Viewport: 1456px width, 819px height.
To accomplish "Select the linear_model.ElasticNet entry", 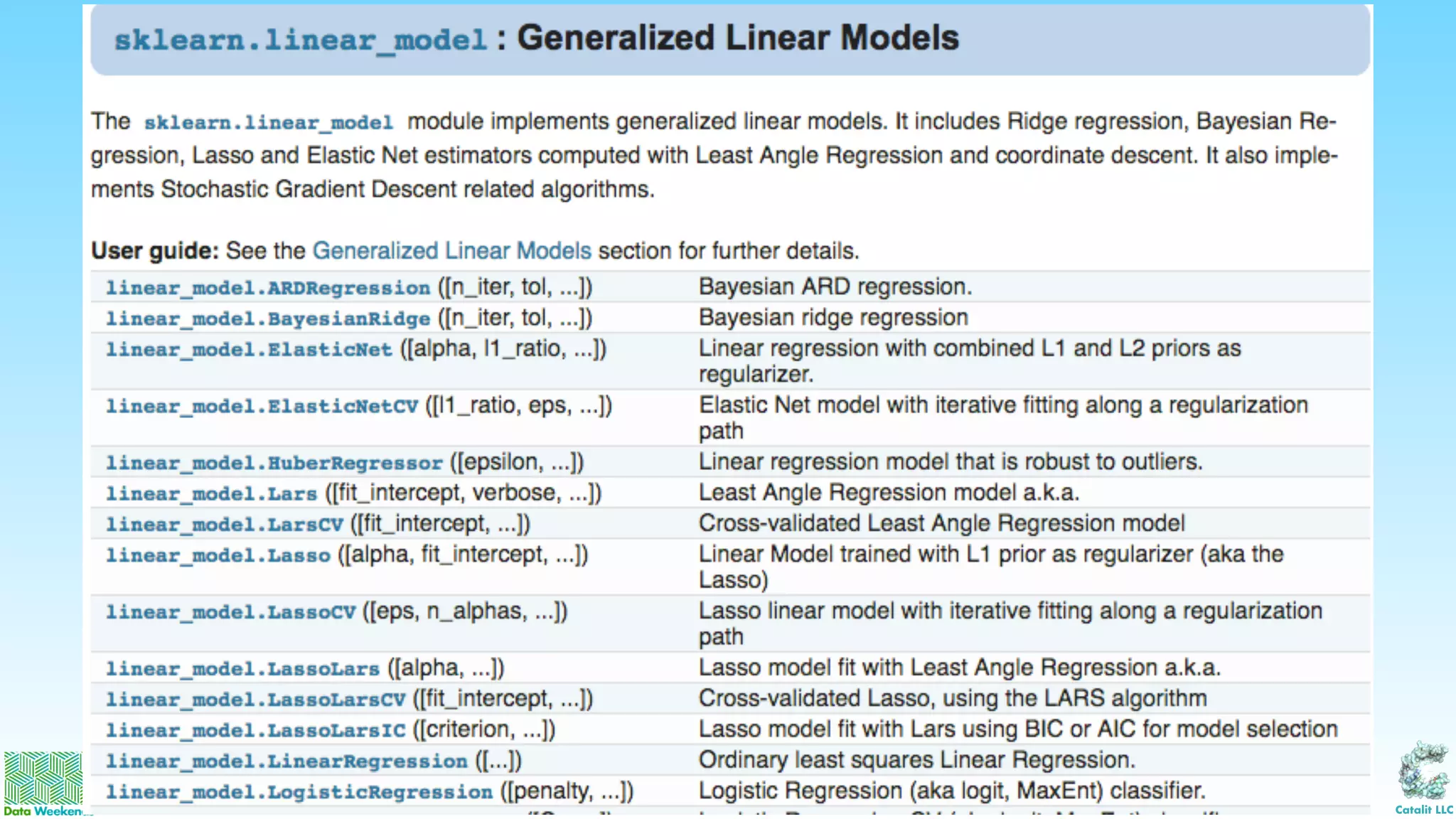I will [x=249, y=349].
